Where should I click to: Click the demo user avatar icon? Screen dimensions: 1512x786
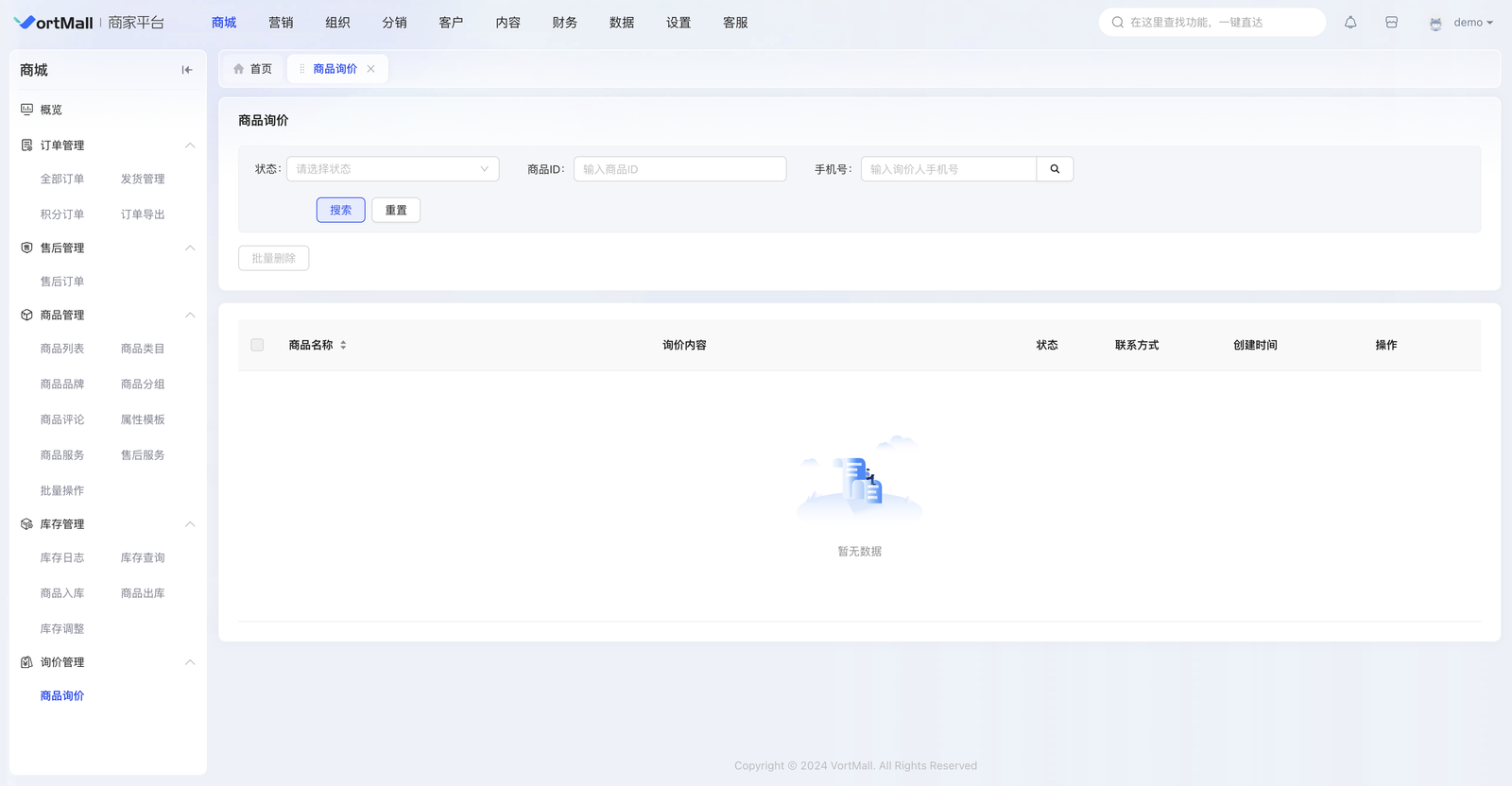pyautogui.click(x=1435, y=24)
